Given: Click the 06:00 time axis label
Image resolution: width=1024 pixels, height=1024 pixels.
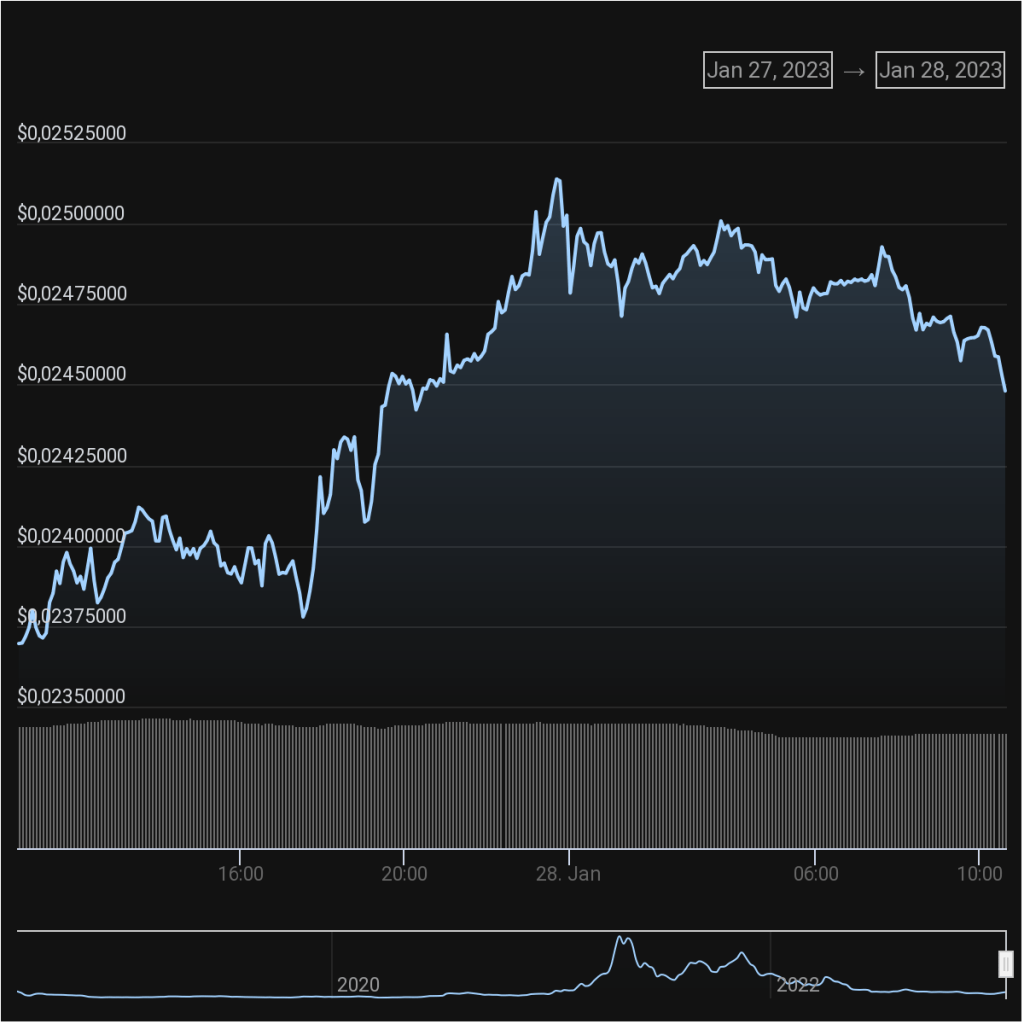Looking at the screenshot, I should pos(816,874).
